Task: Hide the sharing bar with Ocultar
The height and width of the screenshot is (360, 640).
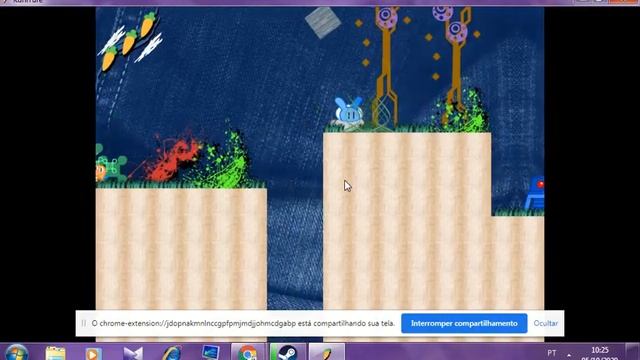Action: (545, 323)
